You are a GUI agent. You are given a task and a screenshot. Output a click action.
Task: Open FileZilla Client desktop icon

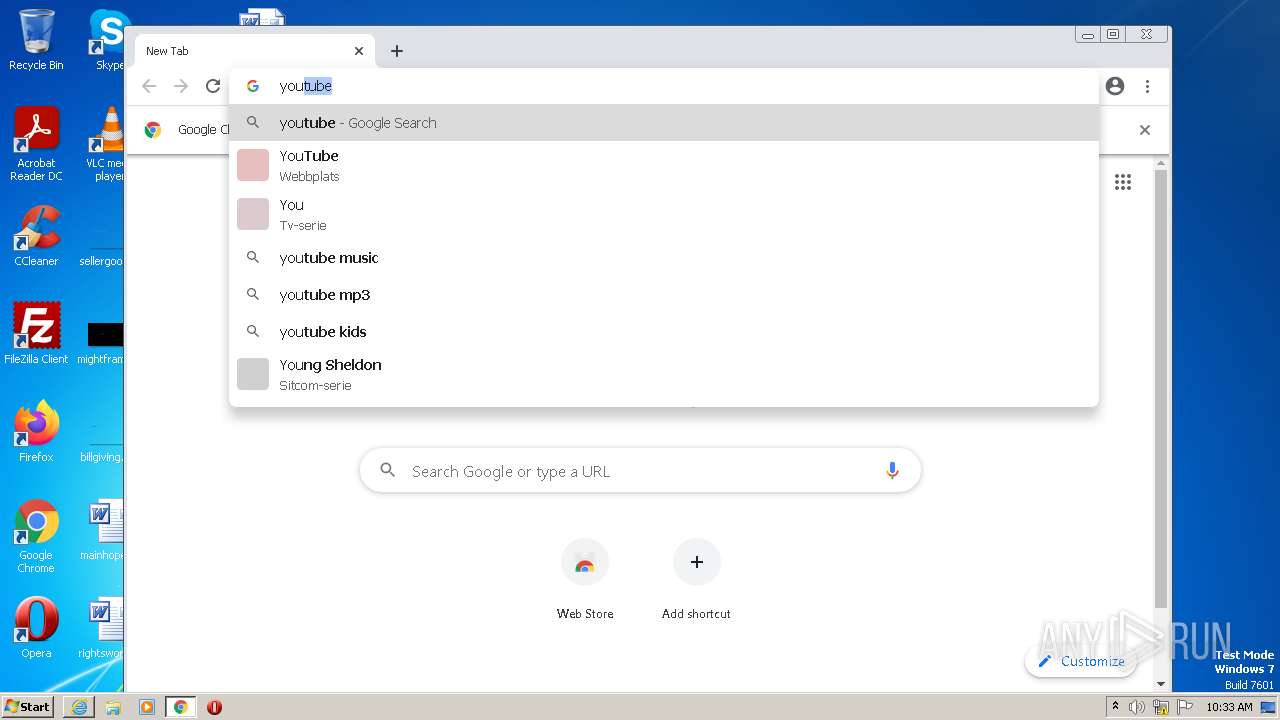pyautogui.click(x=36, y=334)
